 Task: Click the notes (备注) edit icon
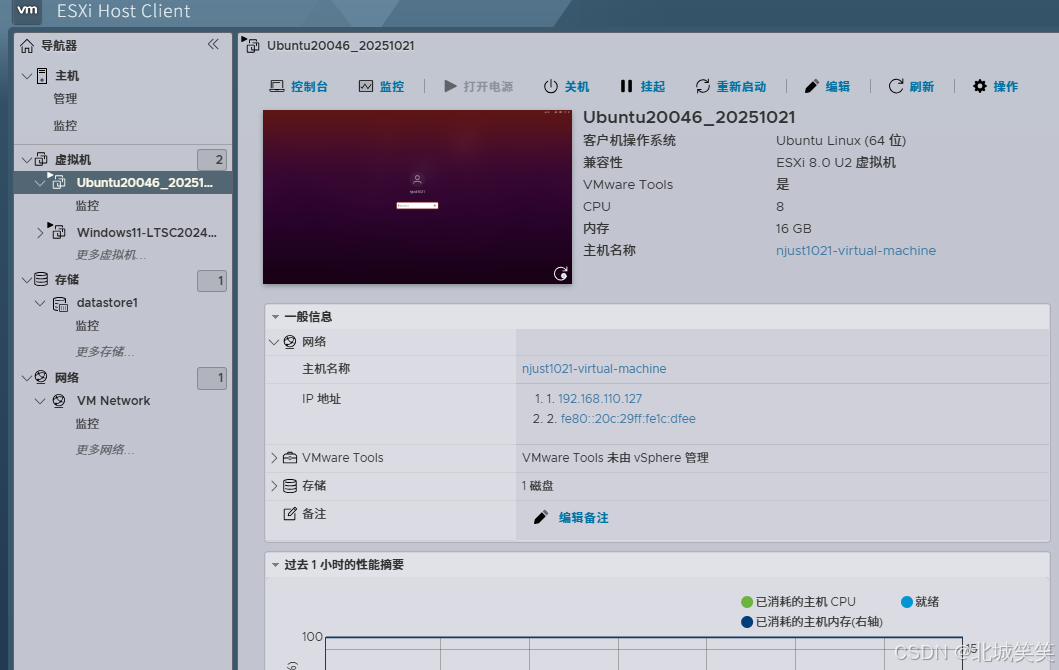pos(290,514)
